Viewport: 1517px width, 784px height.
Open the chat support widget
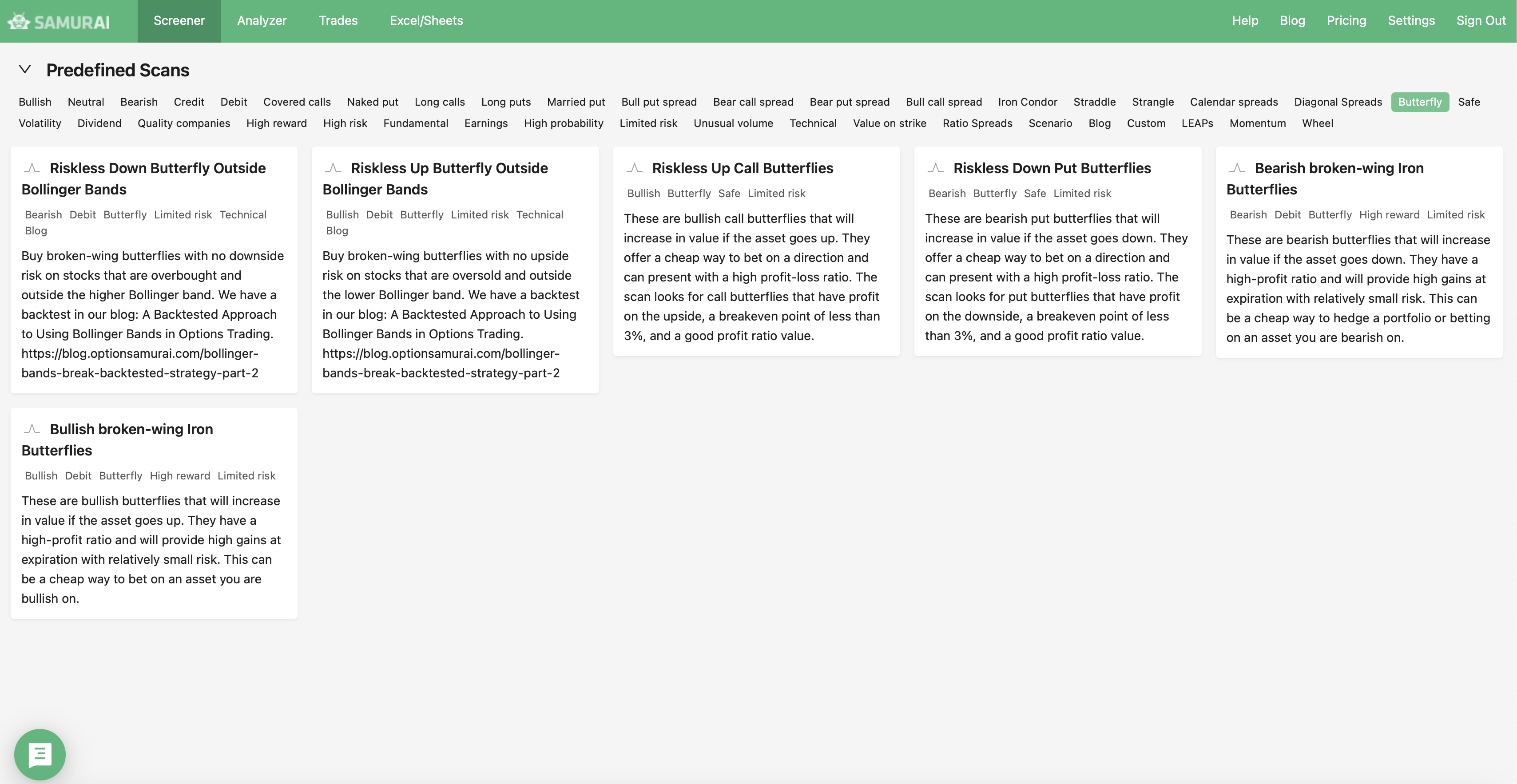click(x=40, y=754)
